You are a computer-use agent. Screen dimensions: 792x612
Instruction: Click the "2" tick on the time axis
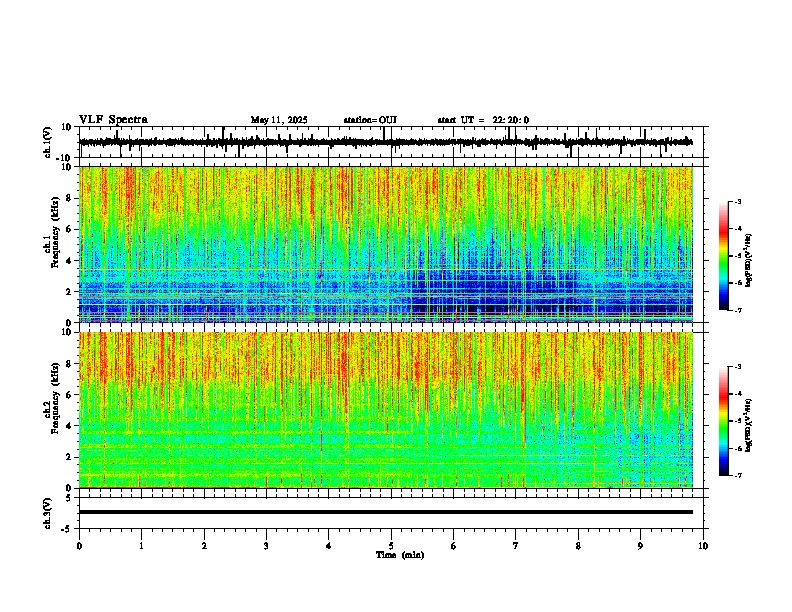[x=204, y=546]
